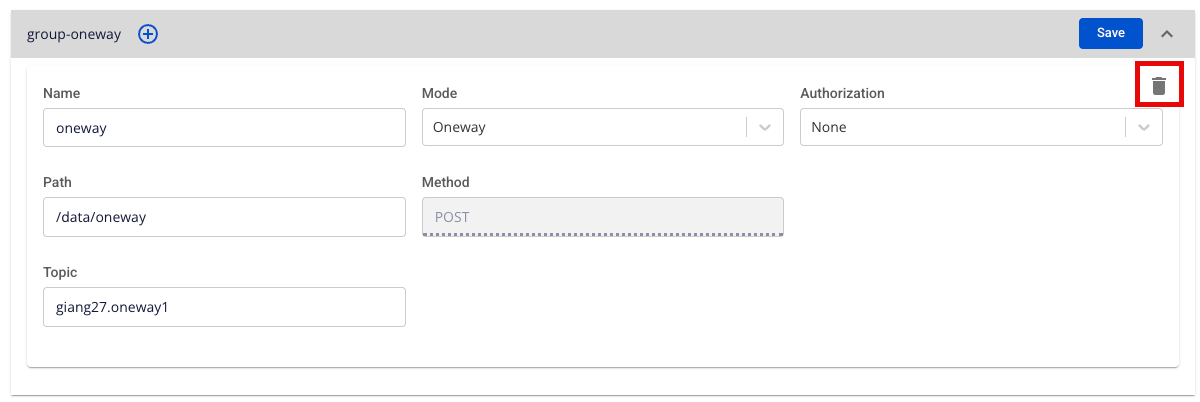Click the Topic field label
This screenshot has width=1200, height=402.
click(x=60, y=272)
